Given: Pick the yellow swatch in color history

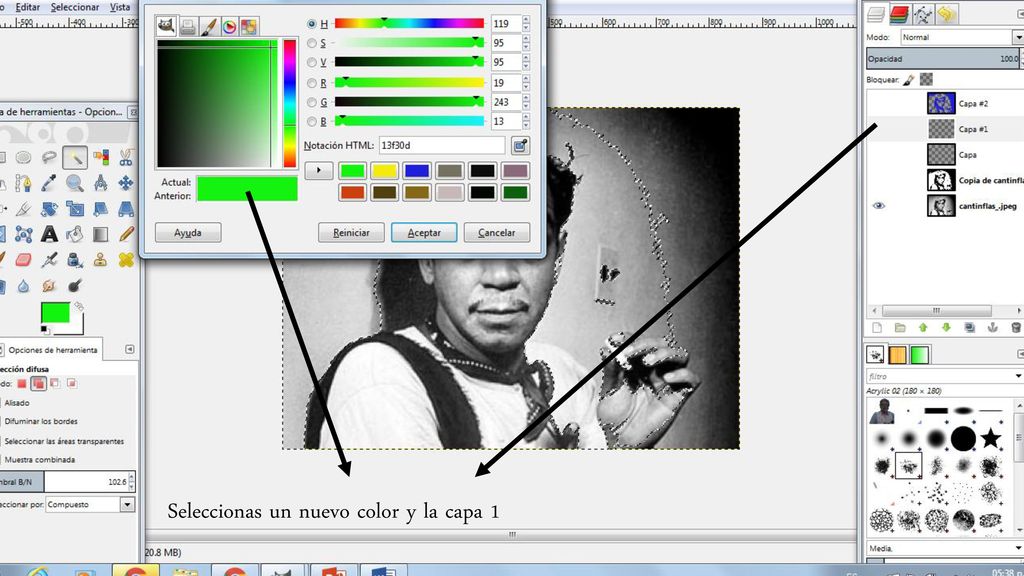Looking at the screenshot, I should tap(384, 171).
